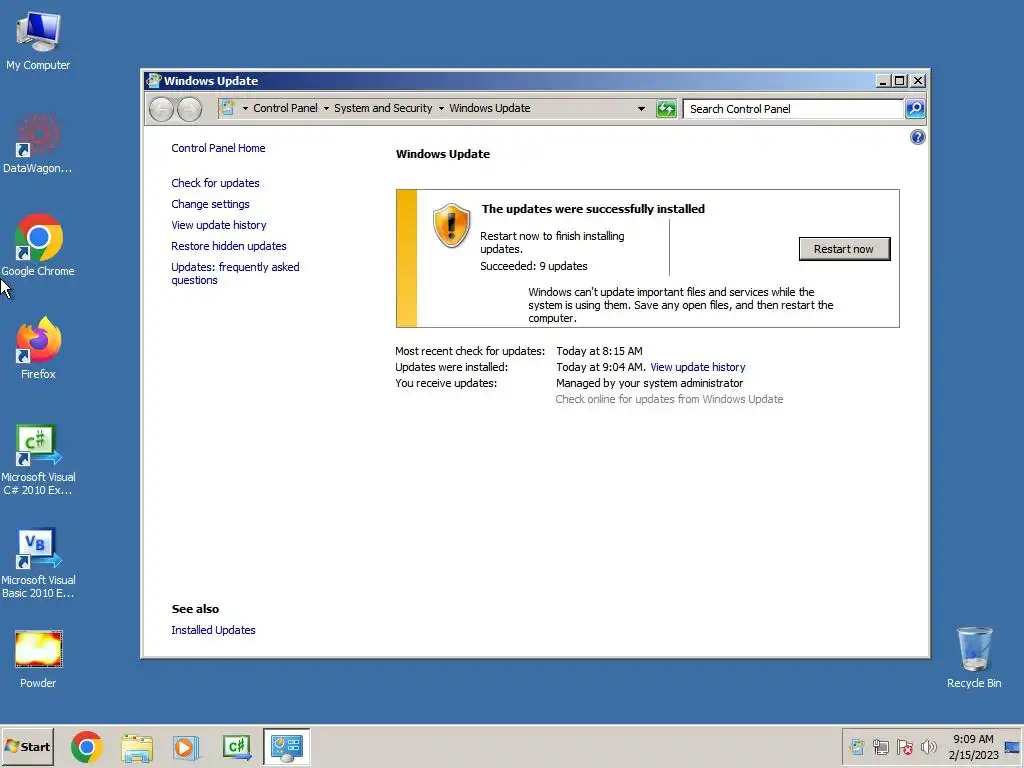Open Microsoft Visual C# 2010 Express shortcut
The width and height of the screenshot is (1024, 768).
(38, 460)
